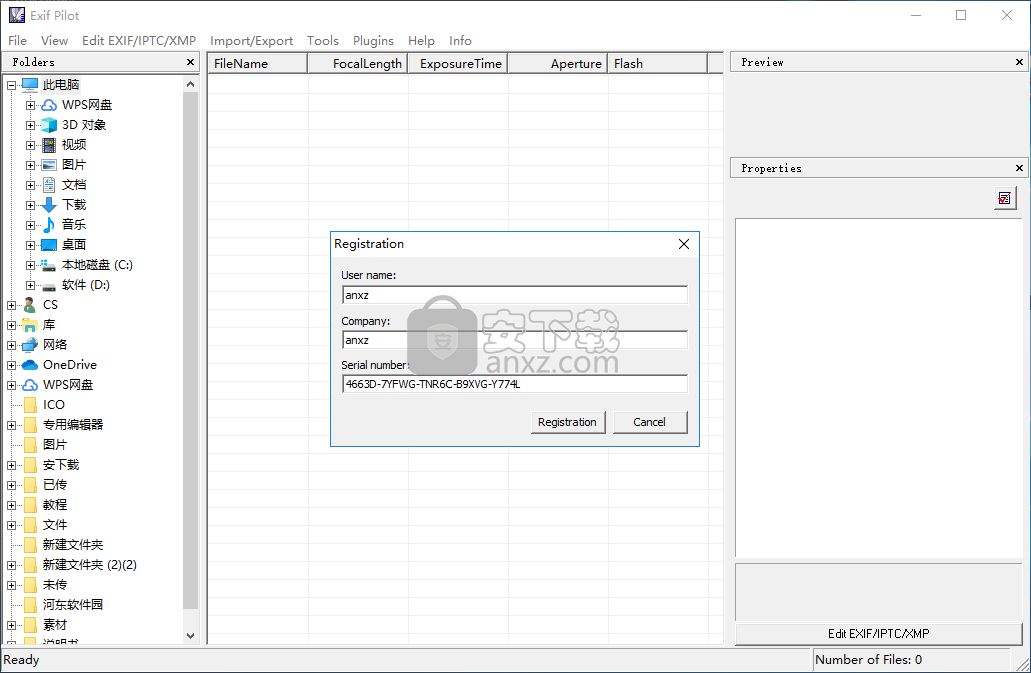Click the 库 libraries icon

click(30, 325)
